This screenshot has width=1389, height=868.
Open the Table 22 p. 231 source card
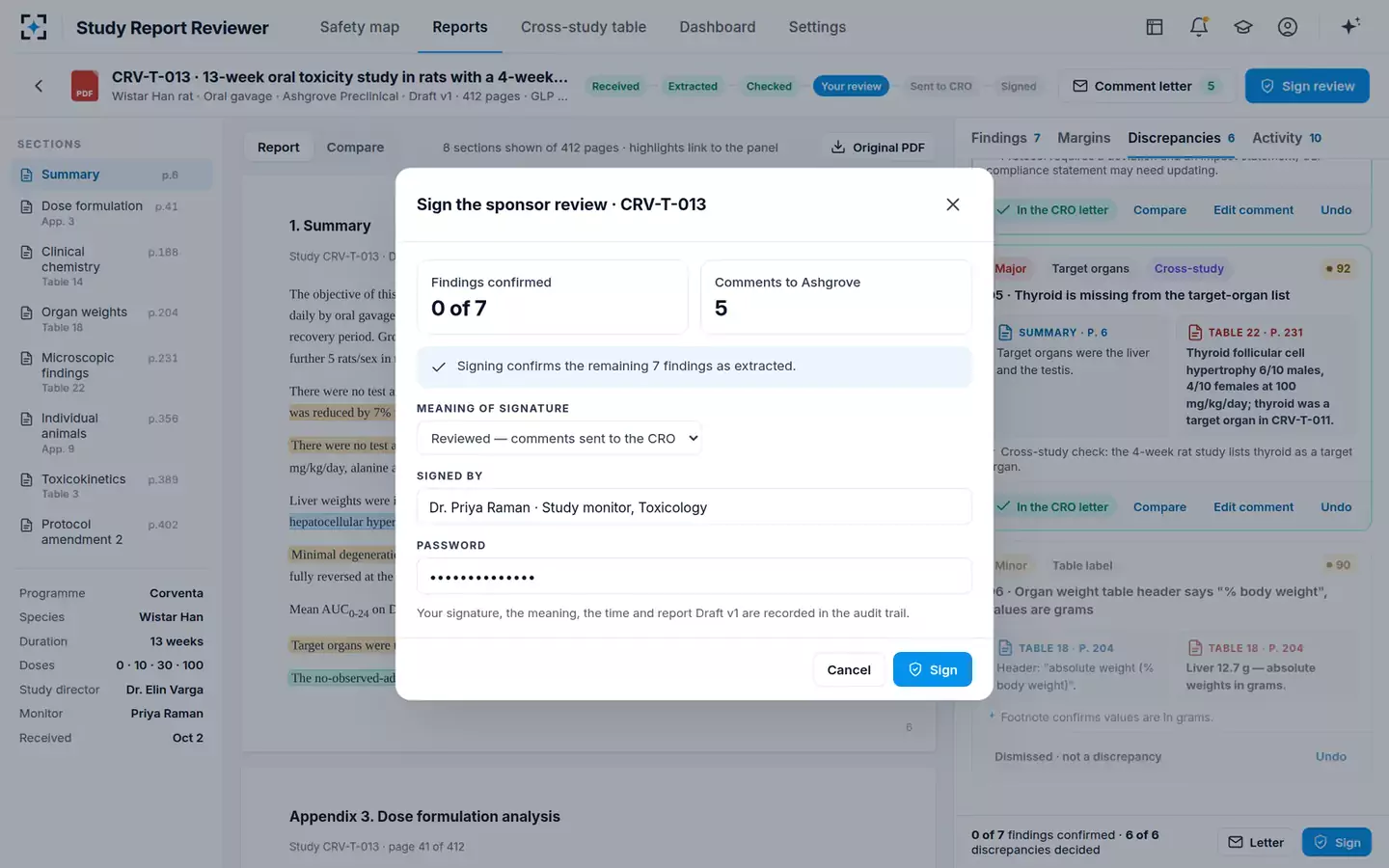(1267, 375)
